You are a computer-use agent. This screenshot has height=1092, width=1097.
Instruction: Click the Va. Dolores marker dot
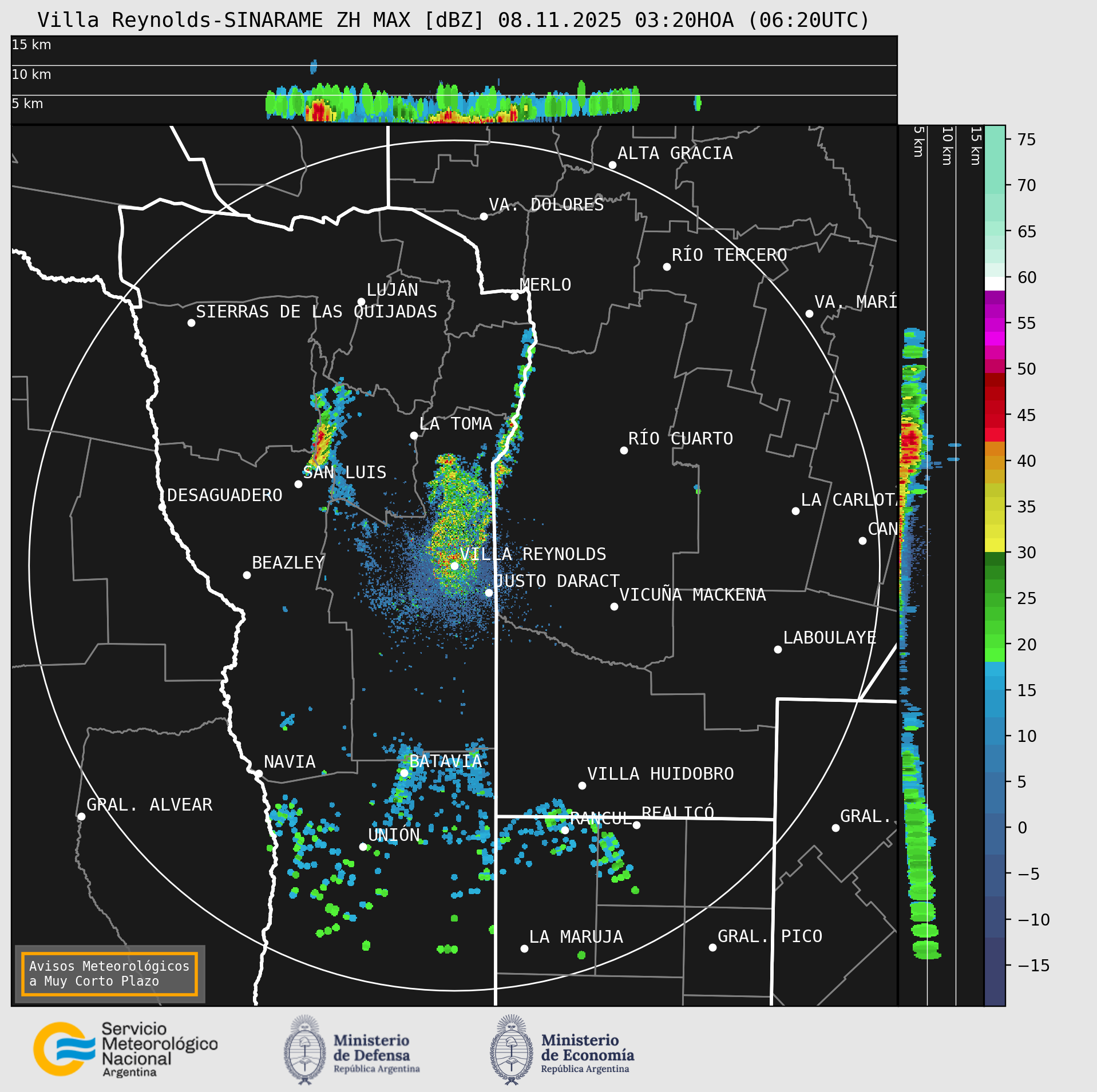click(x=484, y=216)
